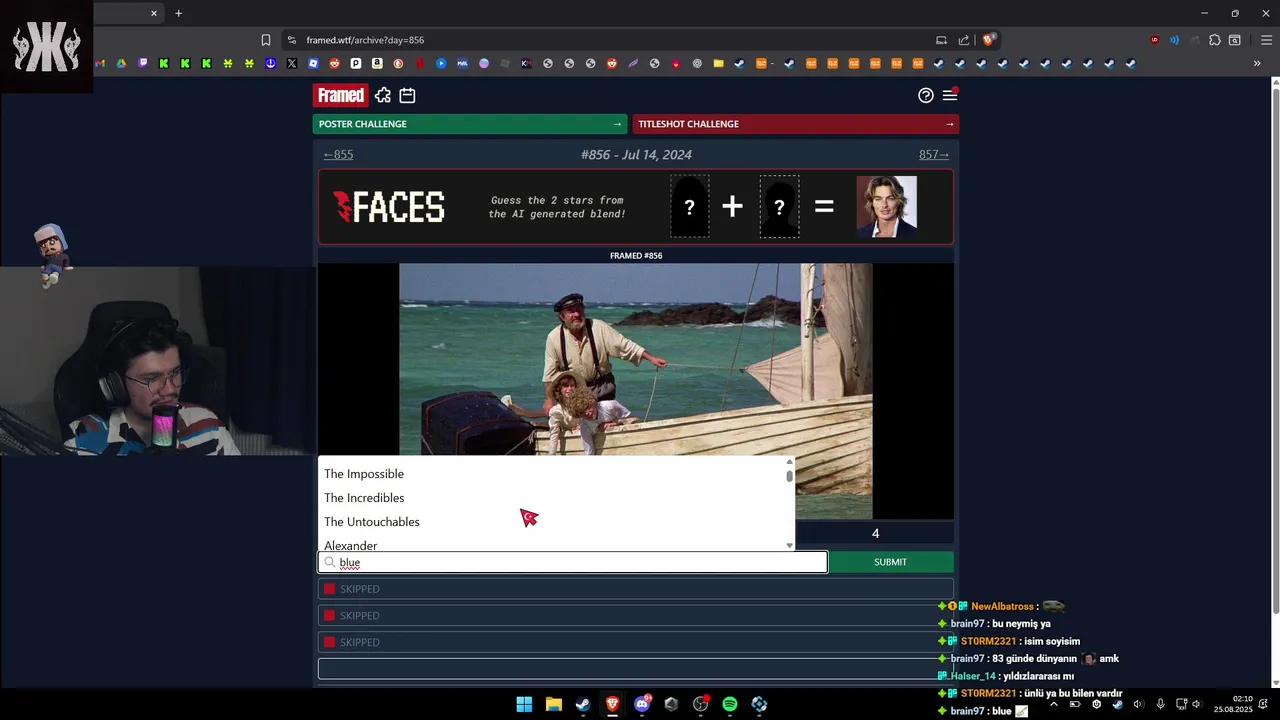This screenshot has height=720, width=1280.
Task: Open the archive calendar icon
Action: [407, 95]
